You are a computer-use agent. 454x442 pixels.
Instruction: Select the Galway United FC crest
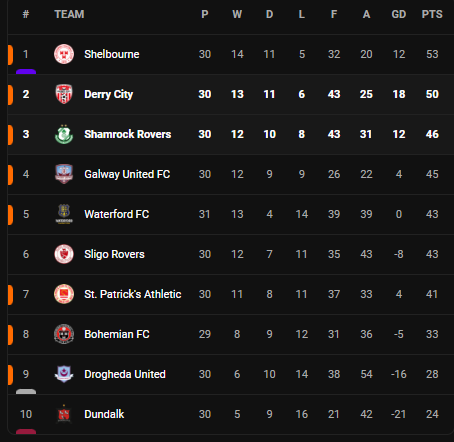64,174
